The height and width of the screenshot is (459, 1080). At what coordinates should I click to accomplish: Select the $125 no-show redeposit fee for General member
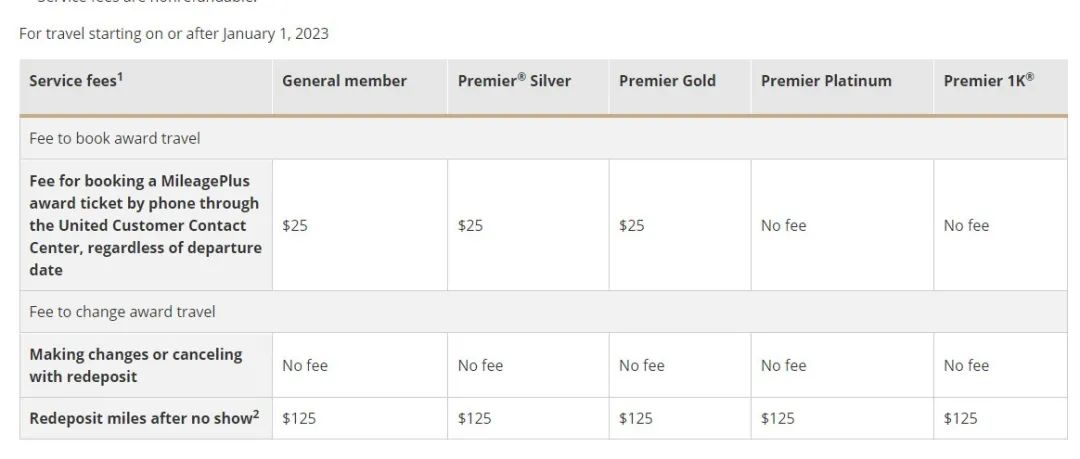point(299,418)
